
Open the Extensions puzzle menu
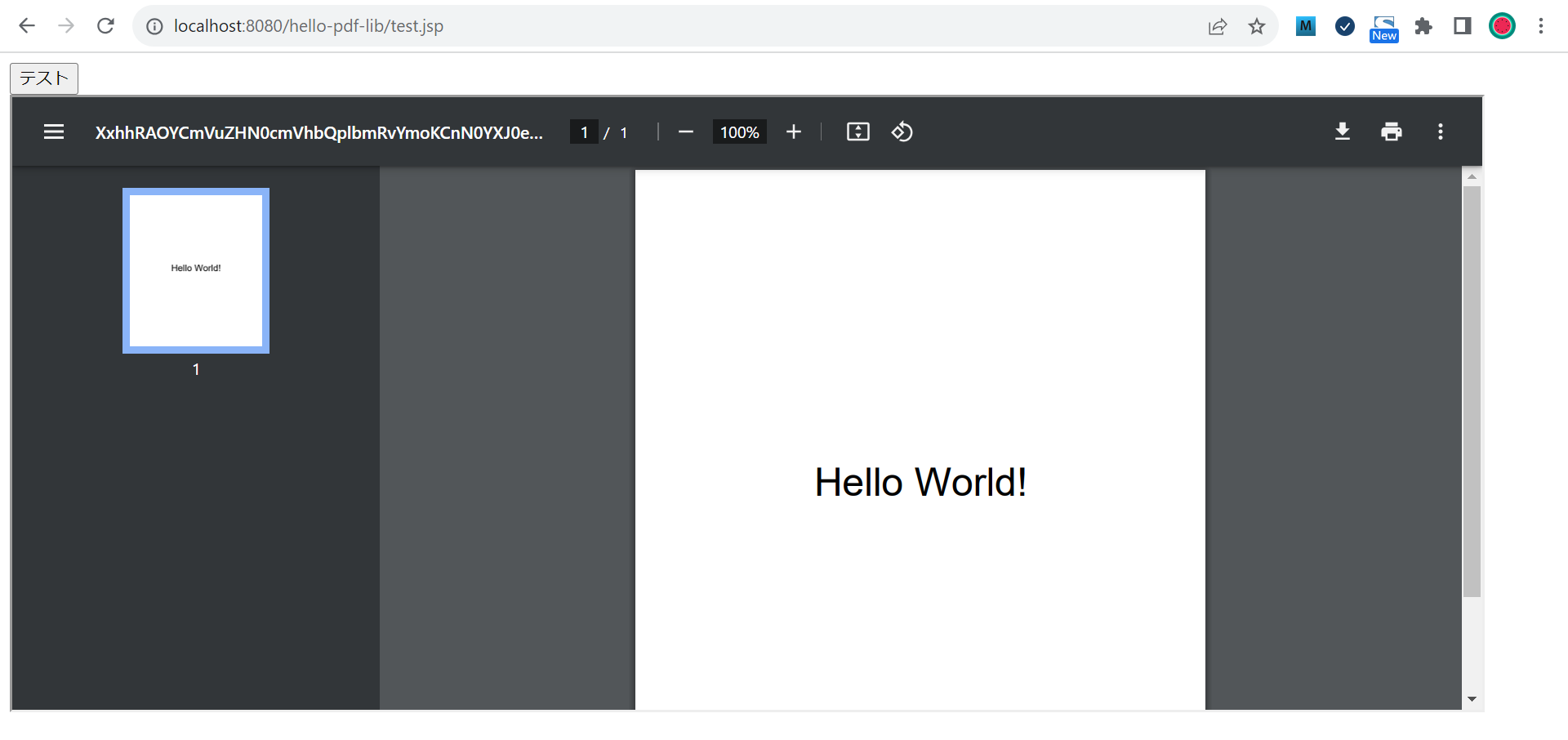(1423, 26)
